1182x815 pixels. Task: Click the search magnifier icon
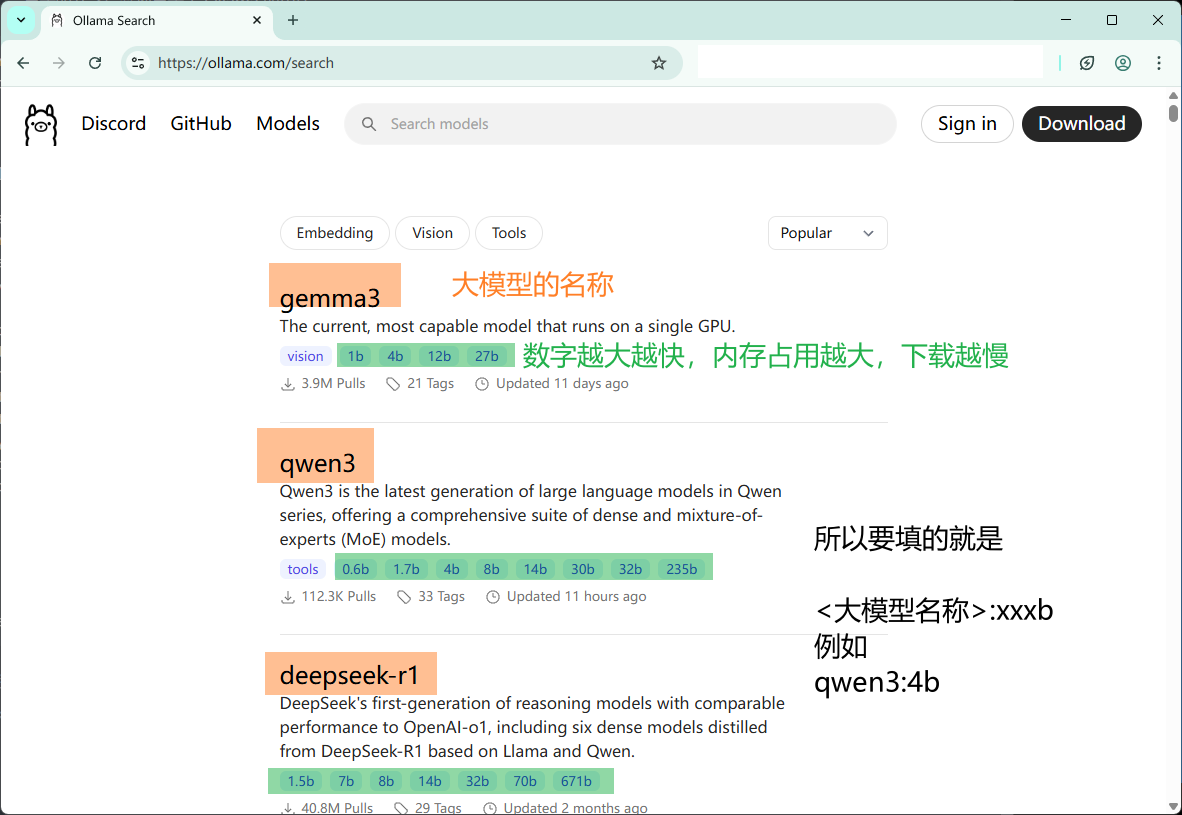click(x=369, y=124)
